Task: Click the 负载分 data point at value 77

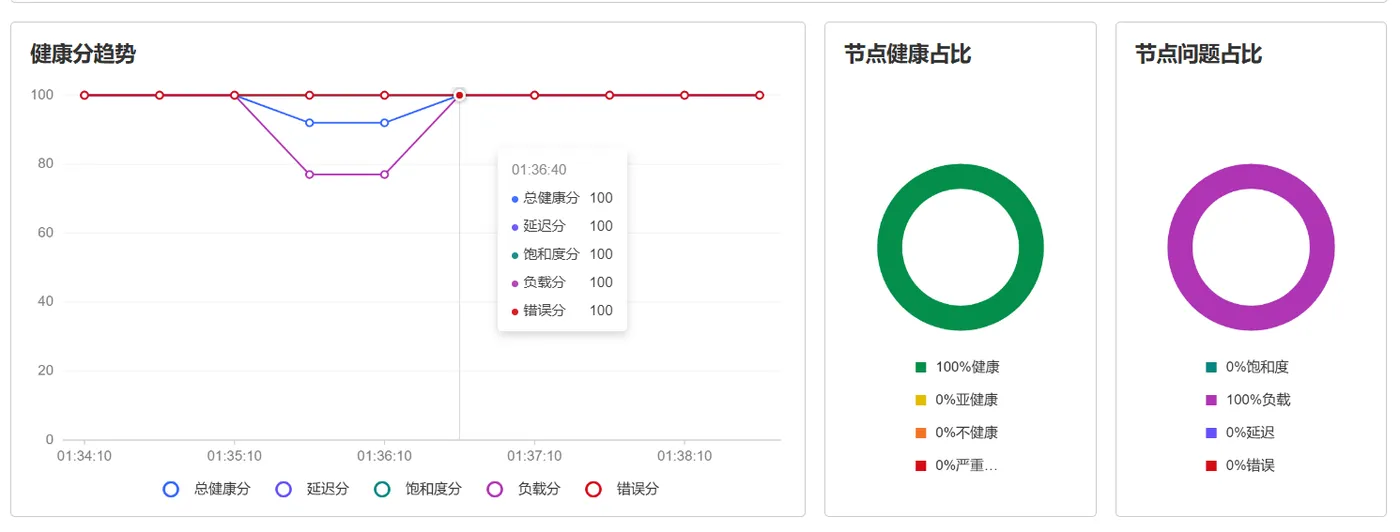Action: click(310, 175)
